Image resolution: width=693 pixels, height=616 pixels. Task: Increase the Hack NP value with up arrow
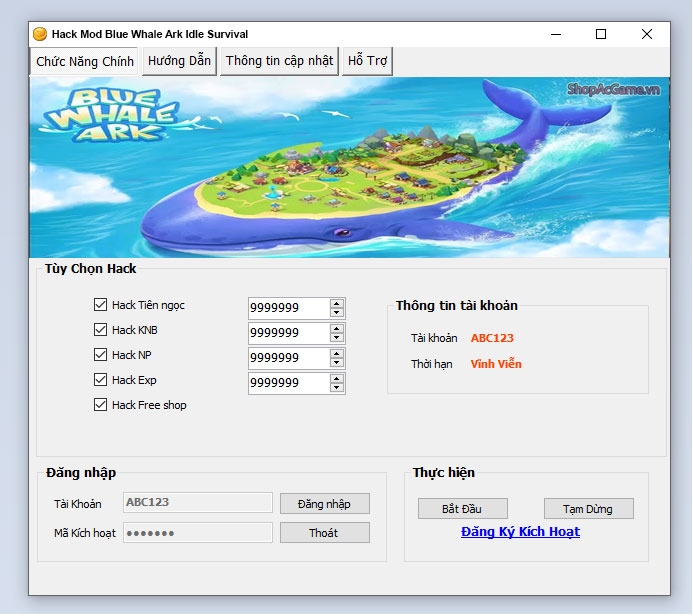pyautogui.click(x=337, y=354)
